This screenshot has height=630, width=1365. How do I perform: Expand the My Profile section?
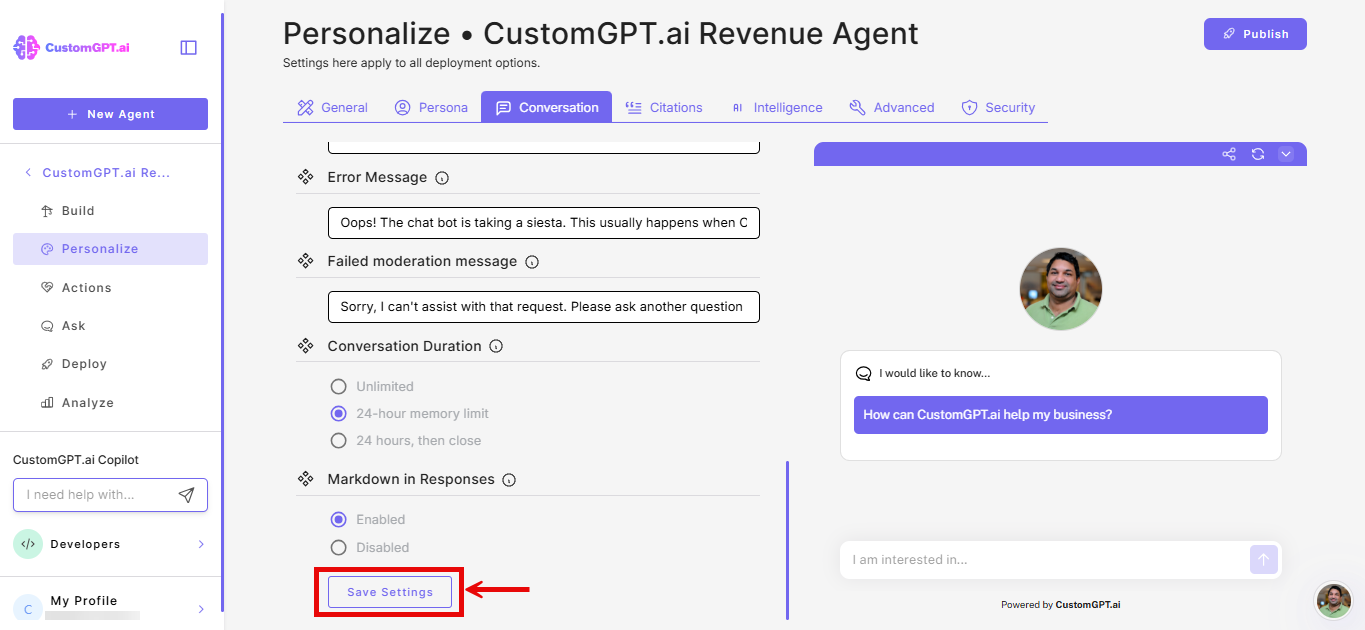110,600
